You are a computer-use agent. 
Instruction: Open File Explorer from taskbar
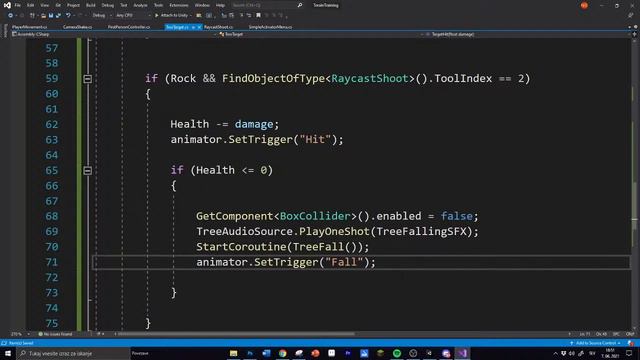(233, 353)
